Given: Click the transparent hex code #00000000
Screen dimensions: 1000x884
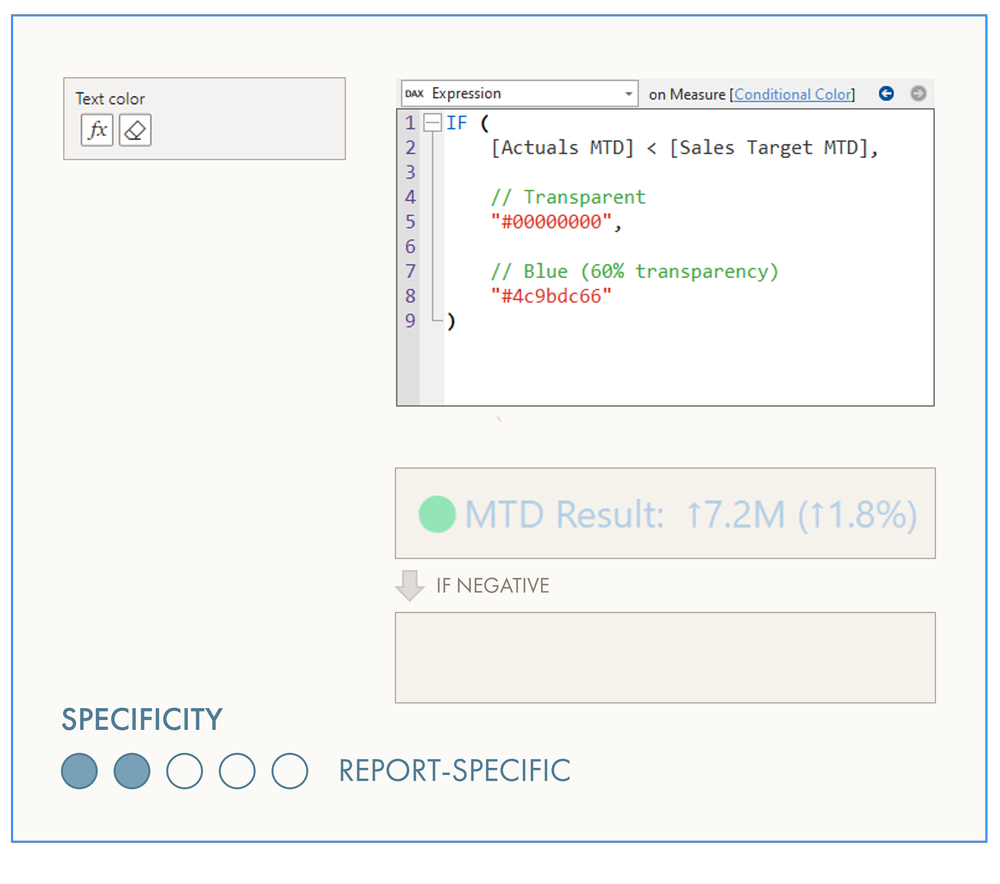Looking at the screenshot, I should point(548,221).
